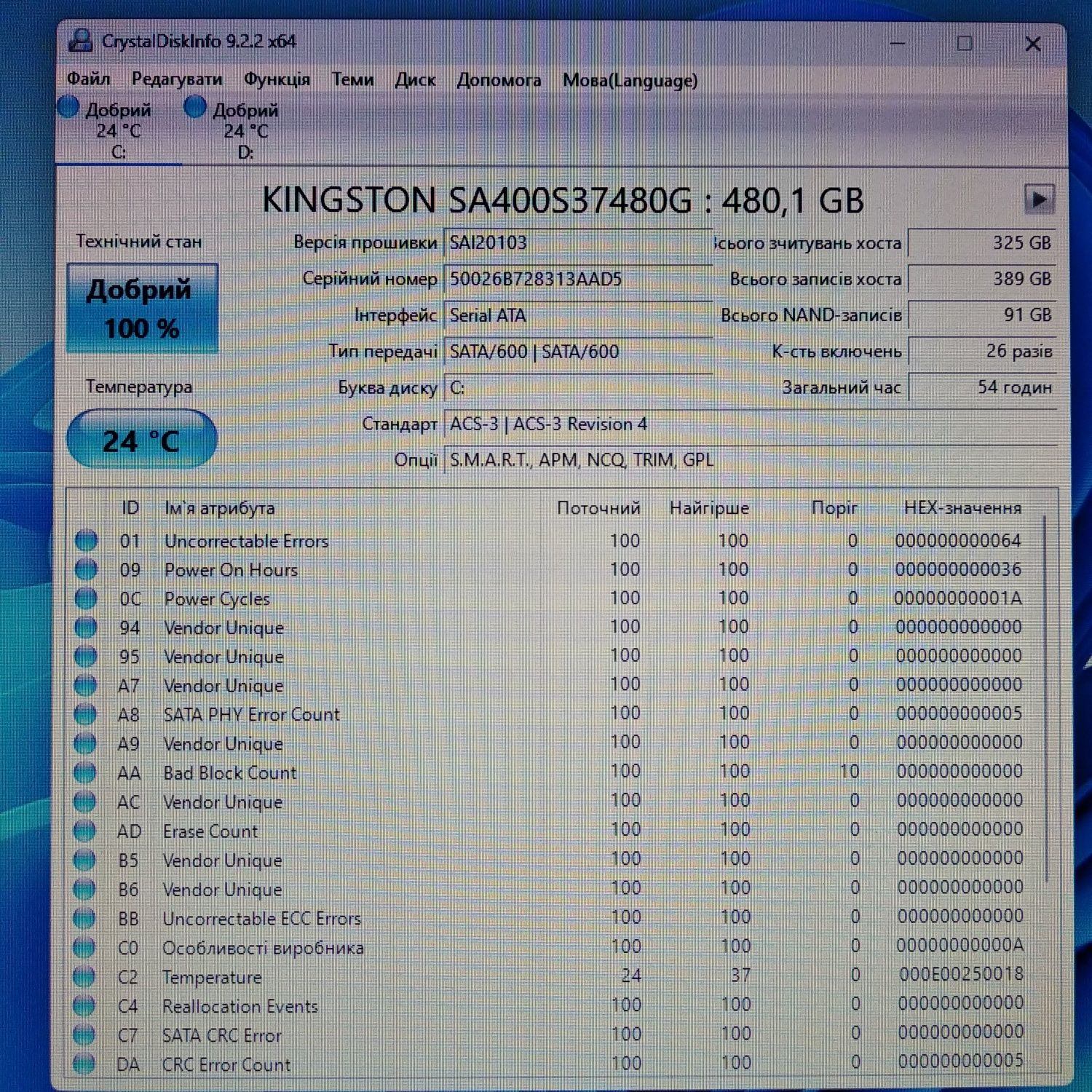Click the total NAND writes value 91 GB

coord(982,314)
